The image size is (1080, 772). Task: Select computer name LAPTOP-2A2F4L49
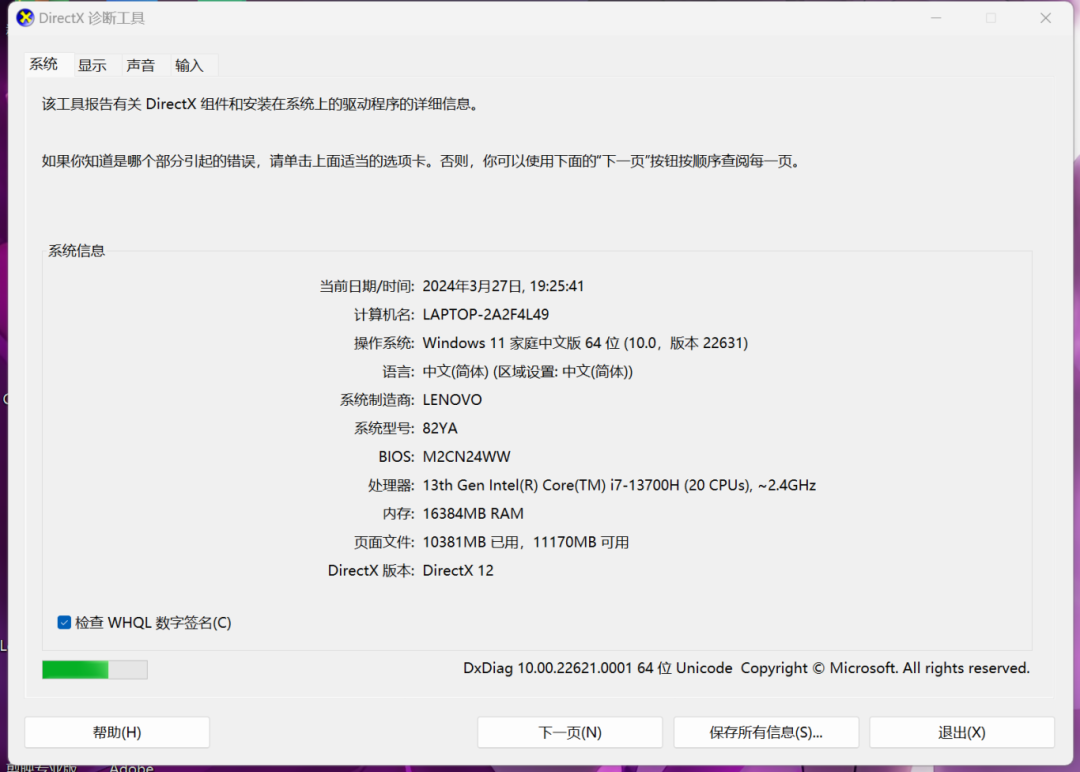point(486,315)
